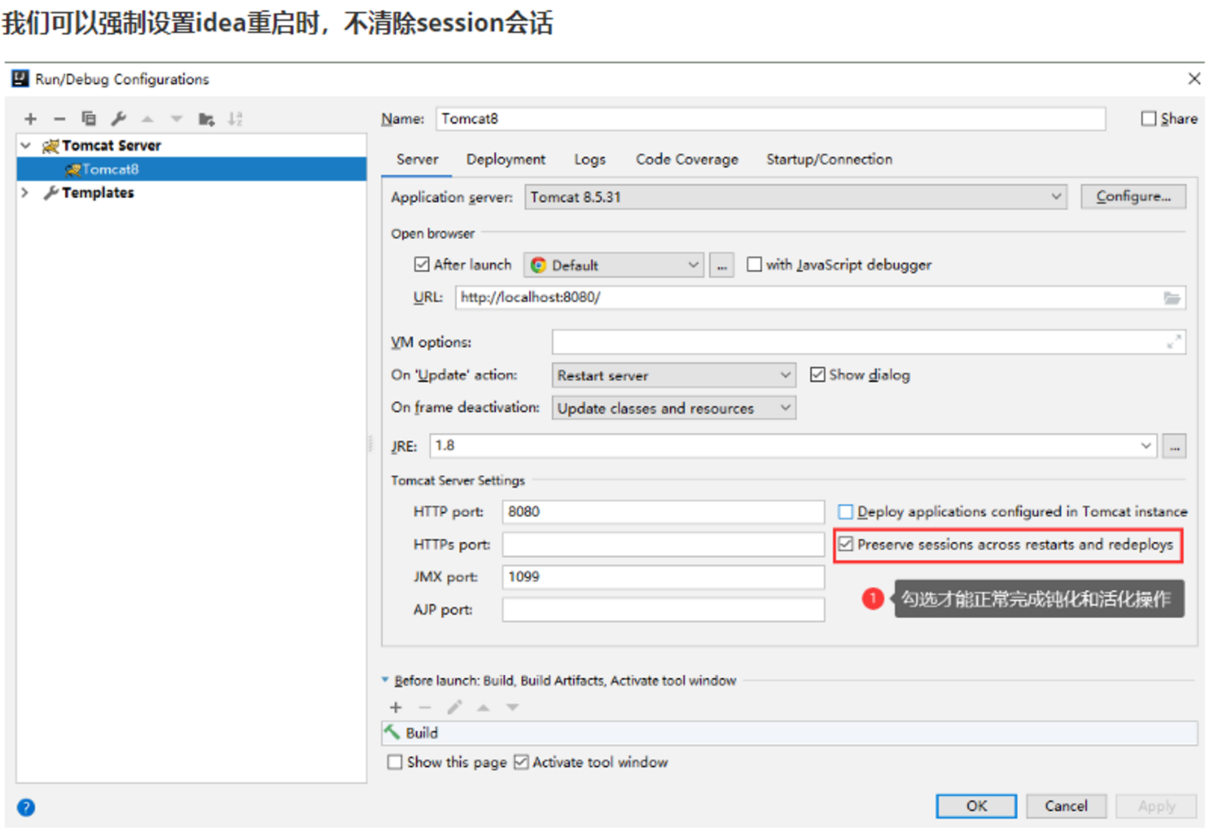
Task: Click Configure... button
Action: 1133,197
